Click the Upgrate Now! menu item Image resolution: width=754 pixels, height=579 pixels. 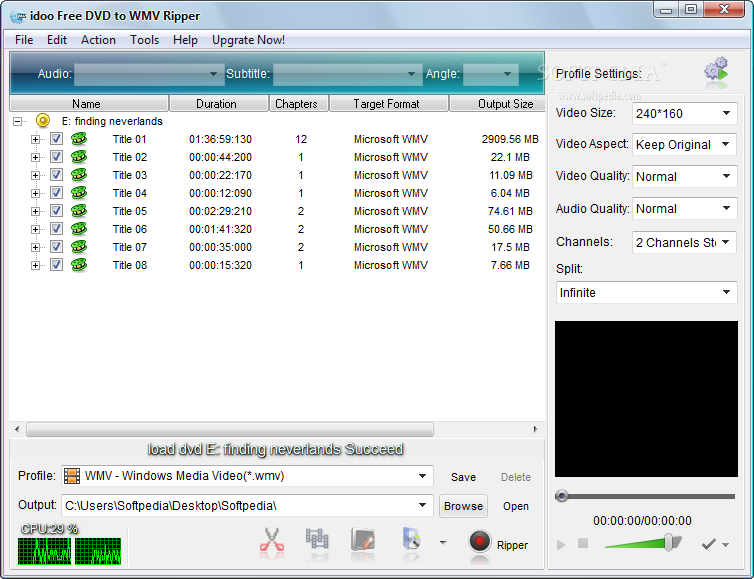pos(248,40)
